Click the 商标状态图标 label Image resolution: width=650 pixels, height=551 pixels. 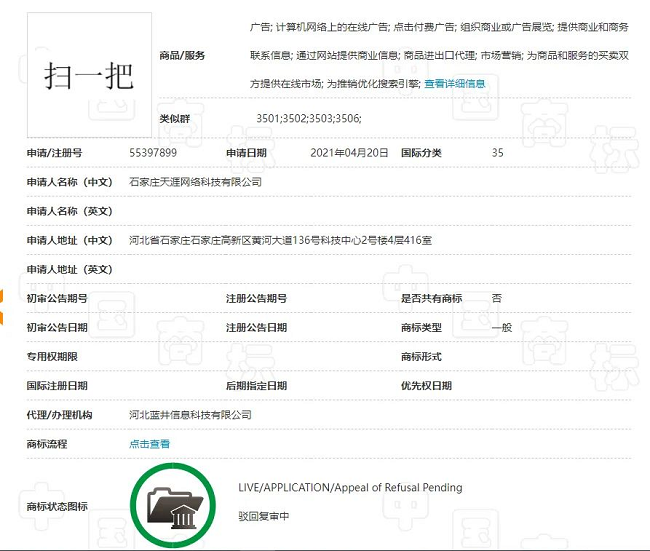tap(57, 506)
